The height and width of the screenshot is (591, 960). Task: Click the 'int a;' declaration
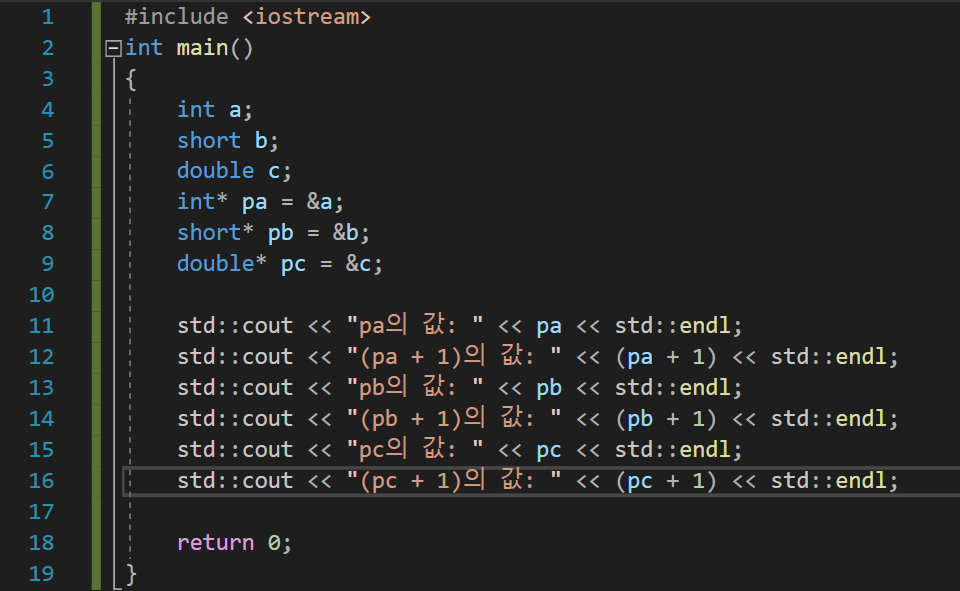pos(214,110)
